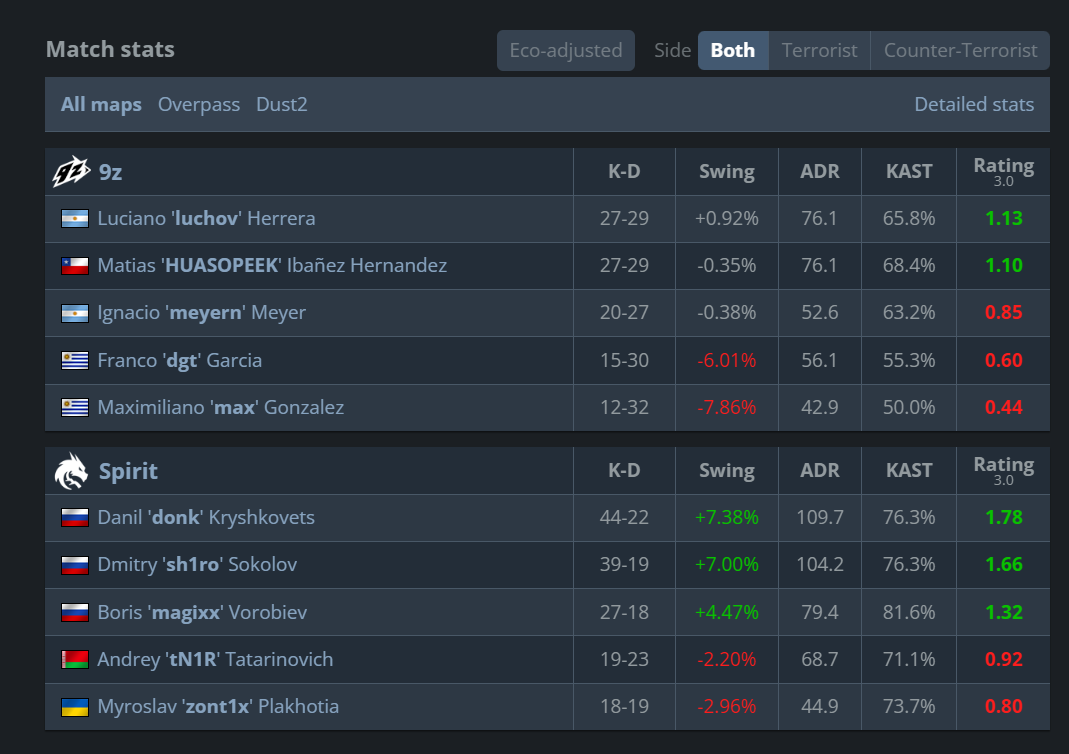Viewport: 1069px width, 754px height.
Task: Click the Uruguay flag beside max
Action: [x=75, y=408]
